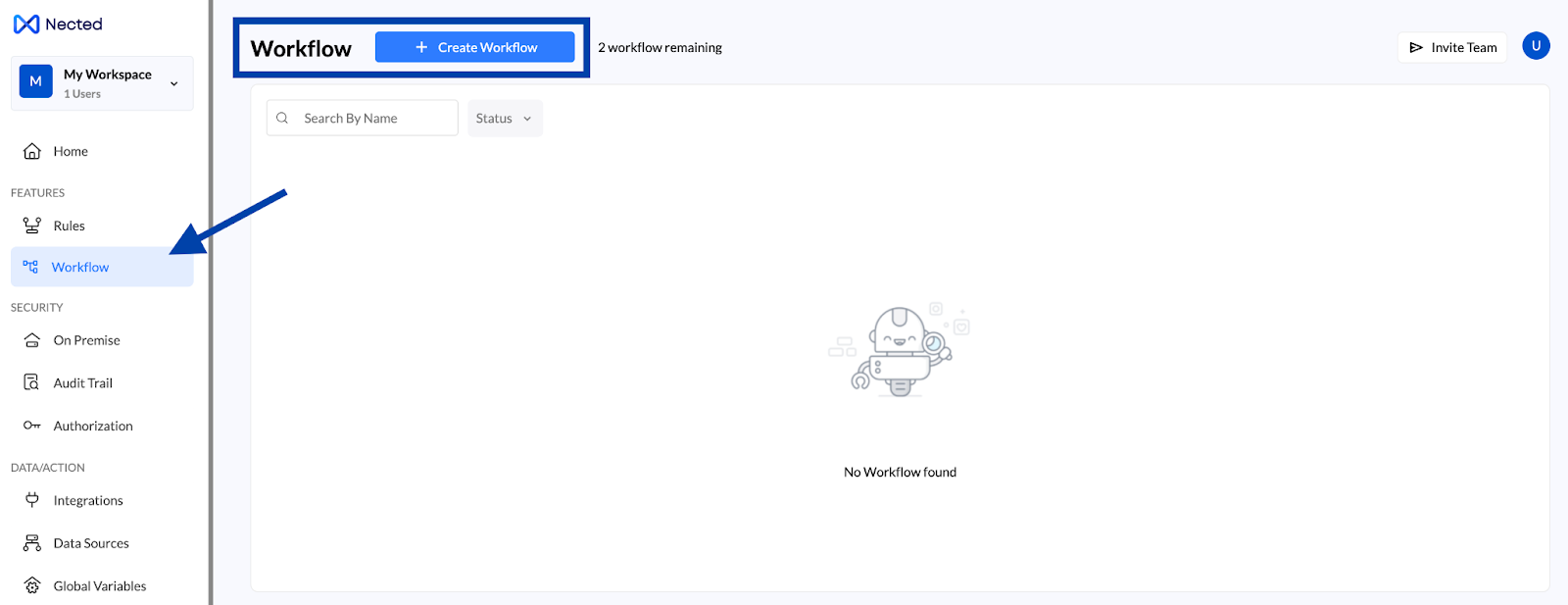Click the FEATURES section label
Screen dimensions: 1568x605
coord(37,193)
